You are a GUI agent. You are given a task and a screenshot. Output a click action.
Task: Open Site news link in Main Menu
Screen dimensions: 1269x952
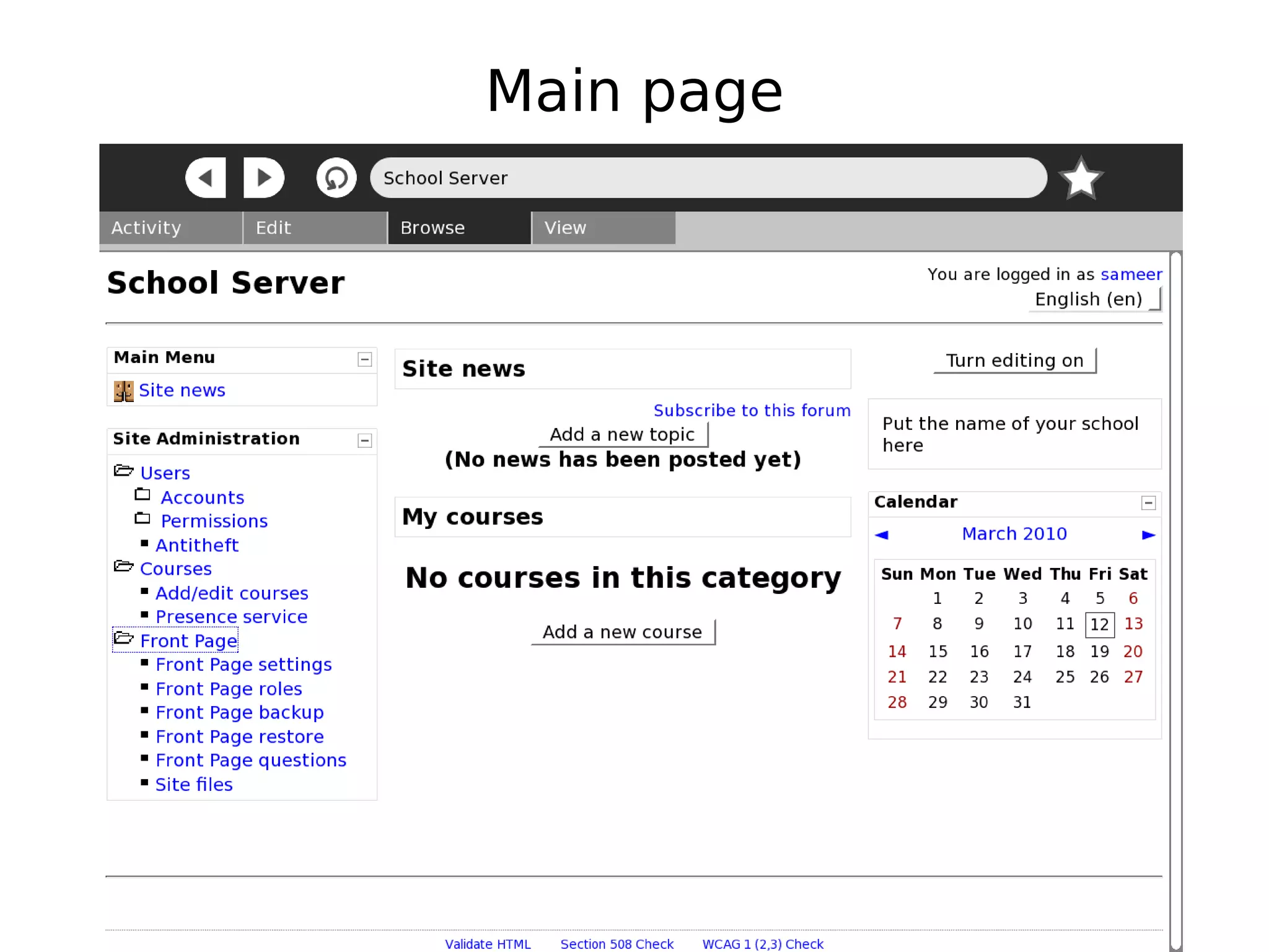(x=182, y=390)
